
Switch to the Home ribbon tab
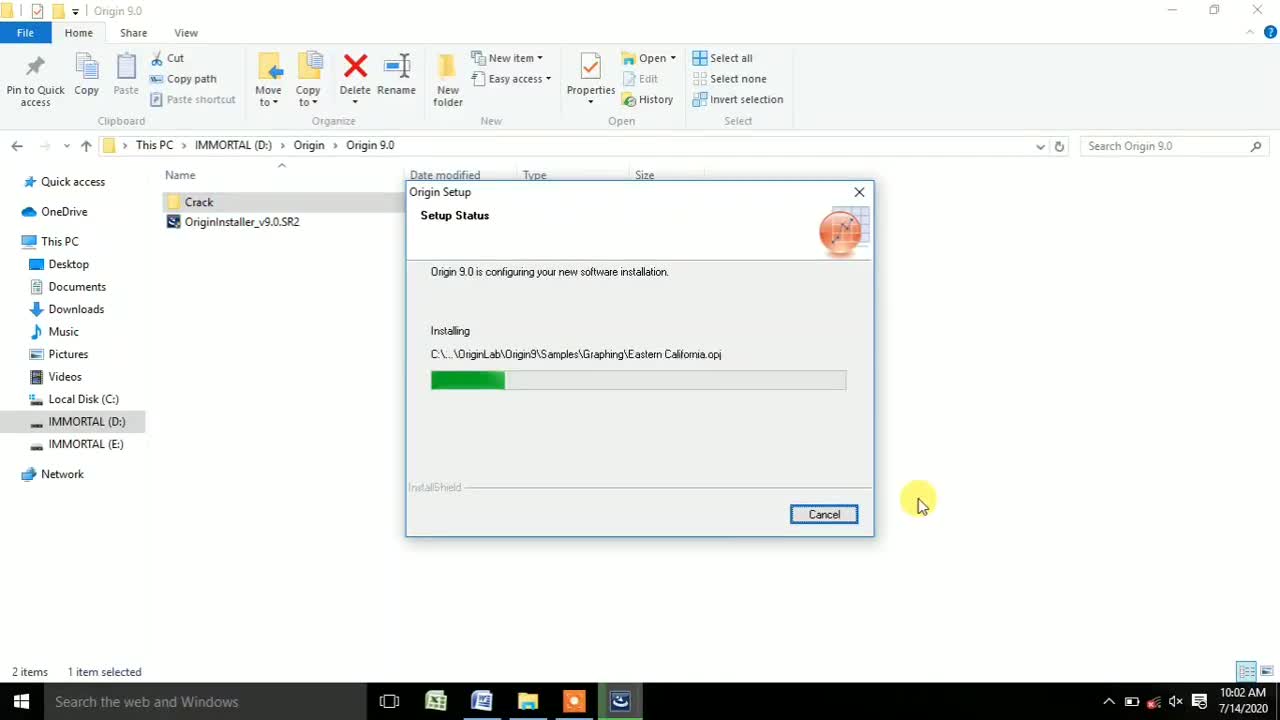[78, 33]
